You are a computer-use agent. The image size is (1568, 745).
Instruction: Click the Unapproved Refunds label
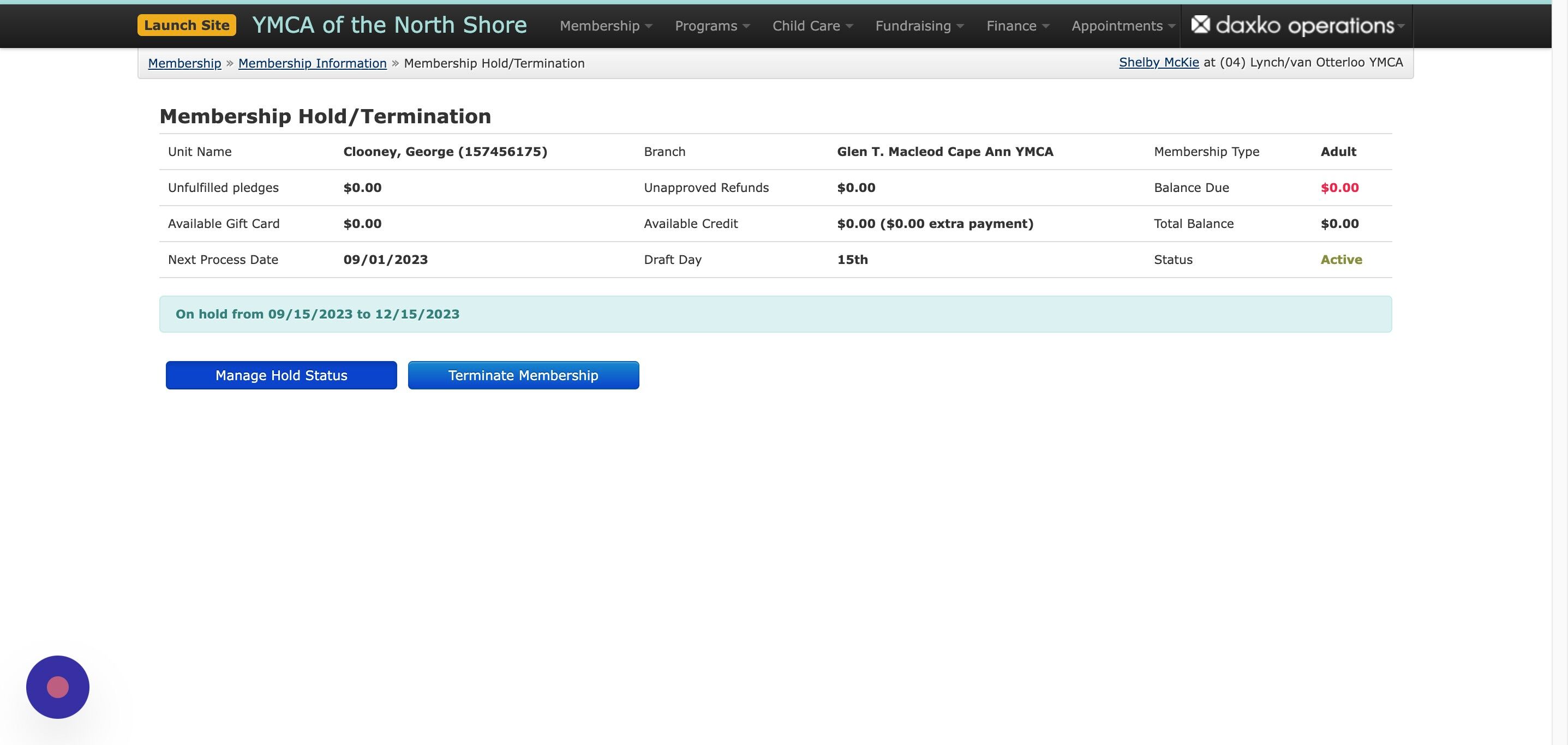coord(706,188)
